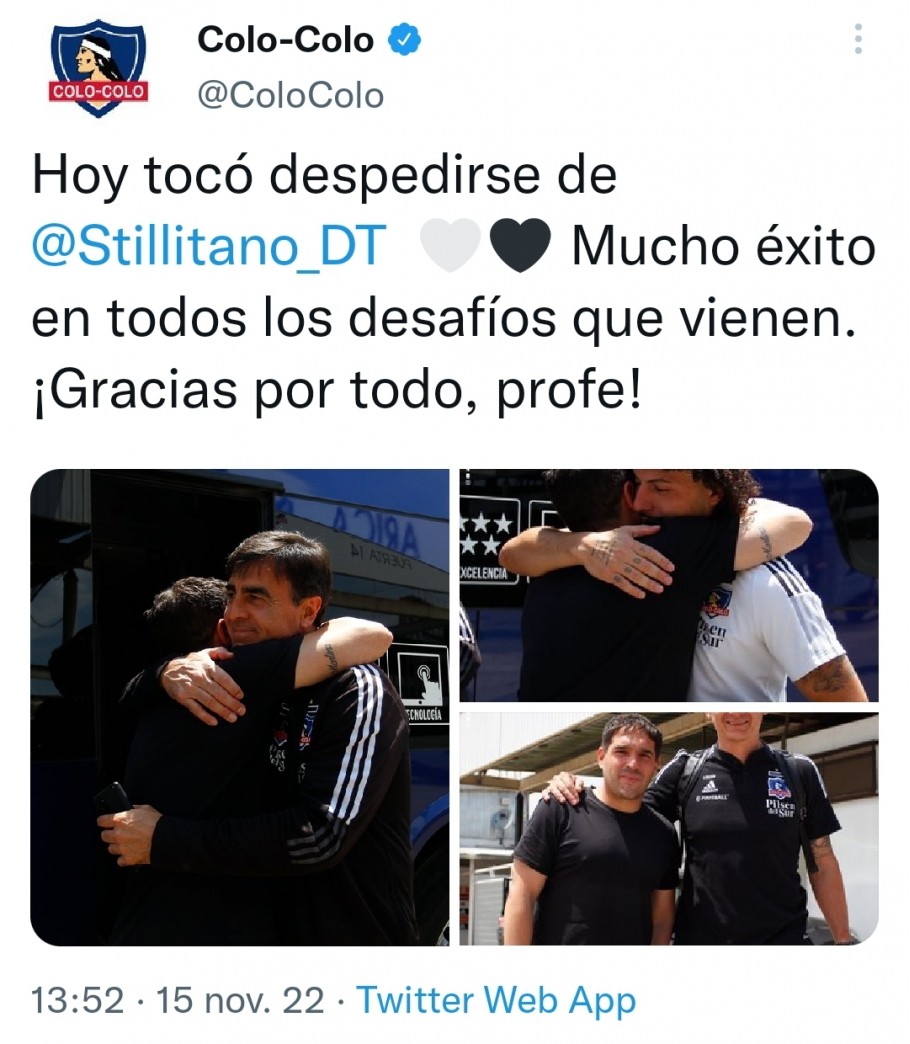This screenshot has height=1044, width=910.
Task: Click the 13:52 tweet timestamp
Action: [x=78, y=1001]
